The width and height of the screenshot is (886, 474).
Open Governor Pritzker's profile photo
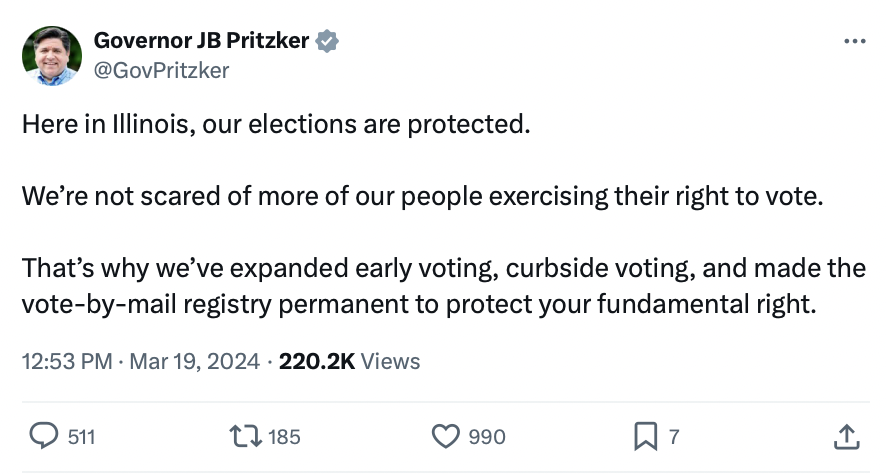click(x=52, y=55)
